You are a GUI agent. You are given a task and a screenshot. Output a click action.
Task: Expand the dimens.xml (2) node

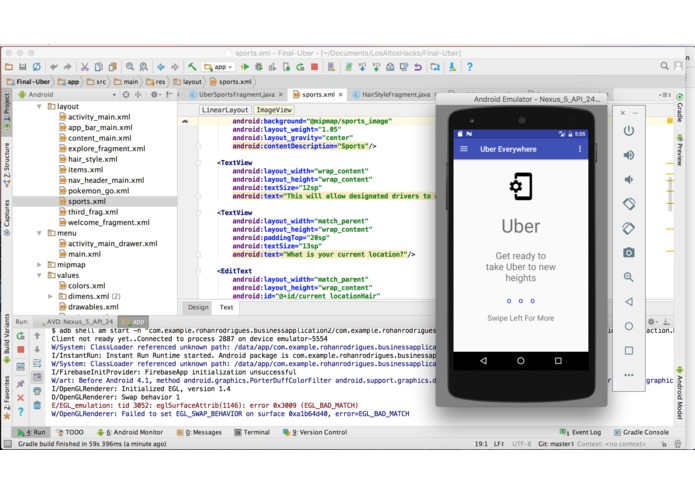coord(50,296)
